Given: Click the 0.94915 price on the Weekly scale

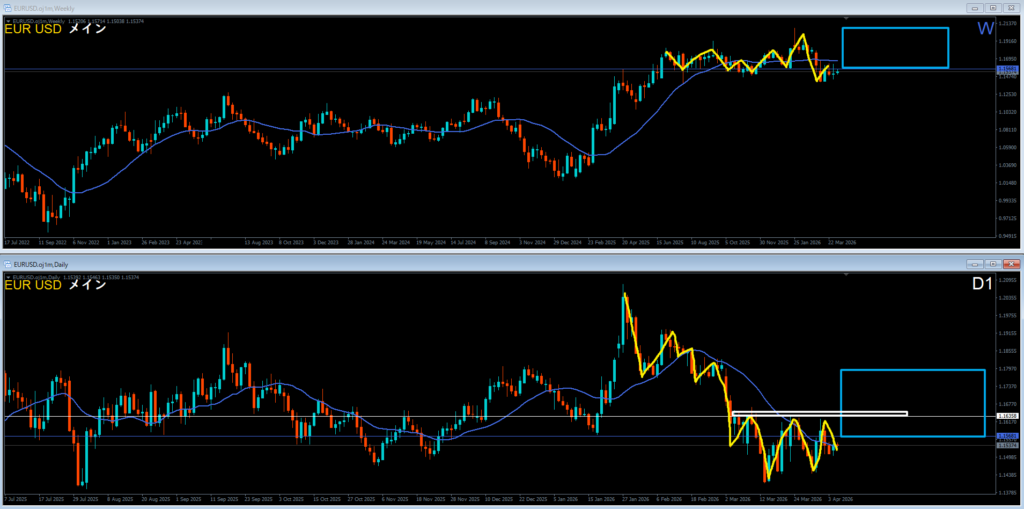Looking at the screenshot, I should 1006,236.
